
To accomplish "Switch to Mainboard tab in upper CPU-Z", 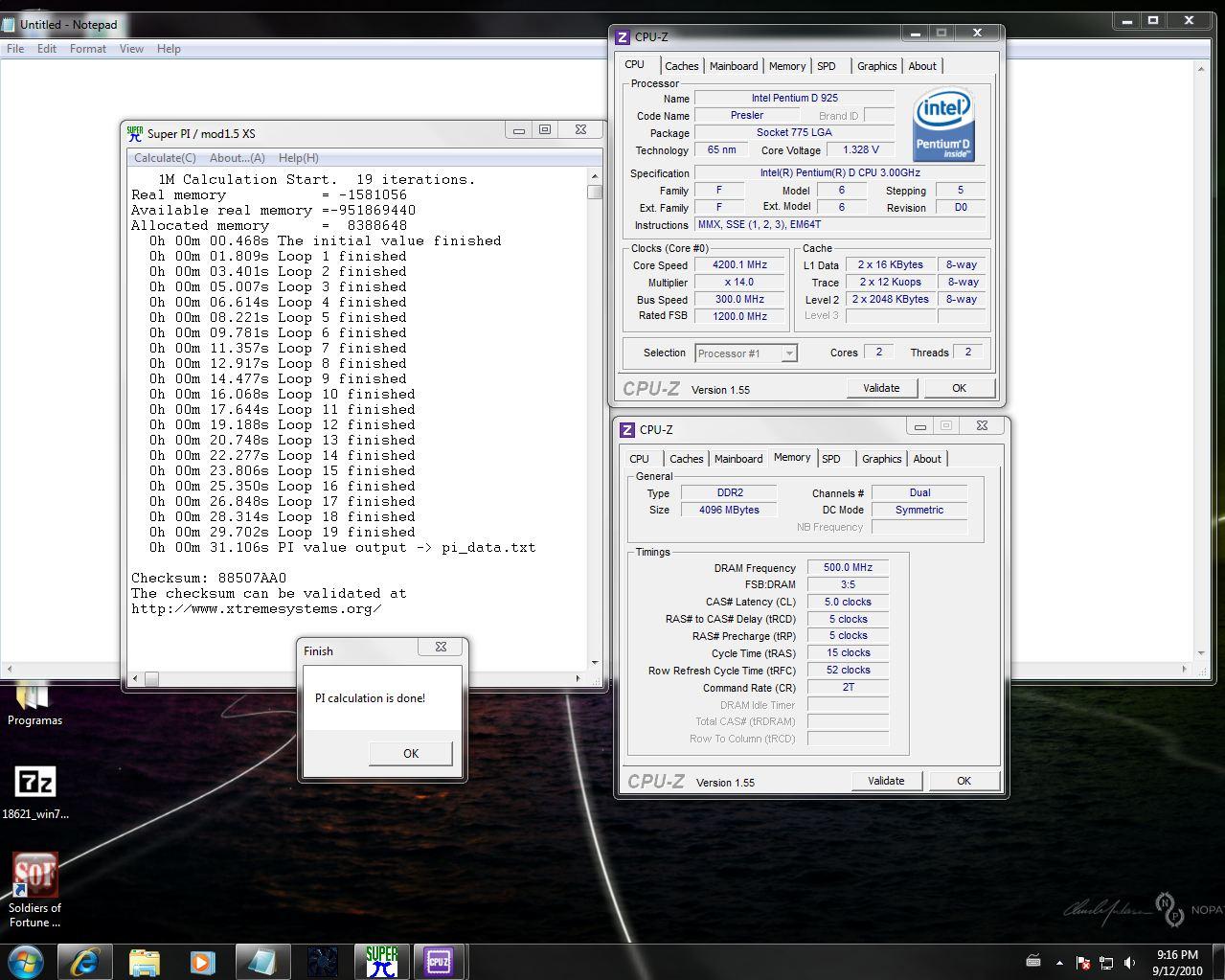I will pyautogui.click(x=734, y=66).
